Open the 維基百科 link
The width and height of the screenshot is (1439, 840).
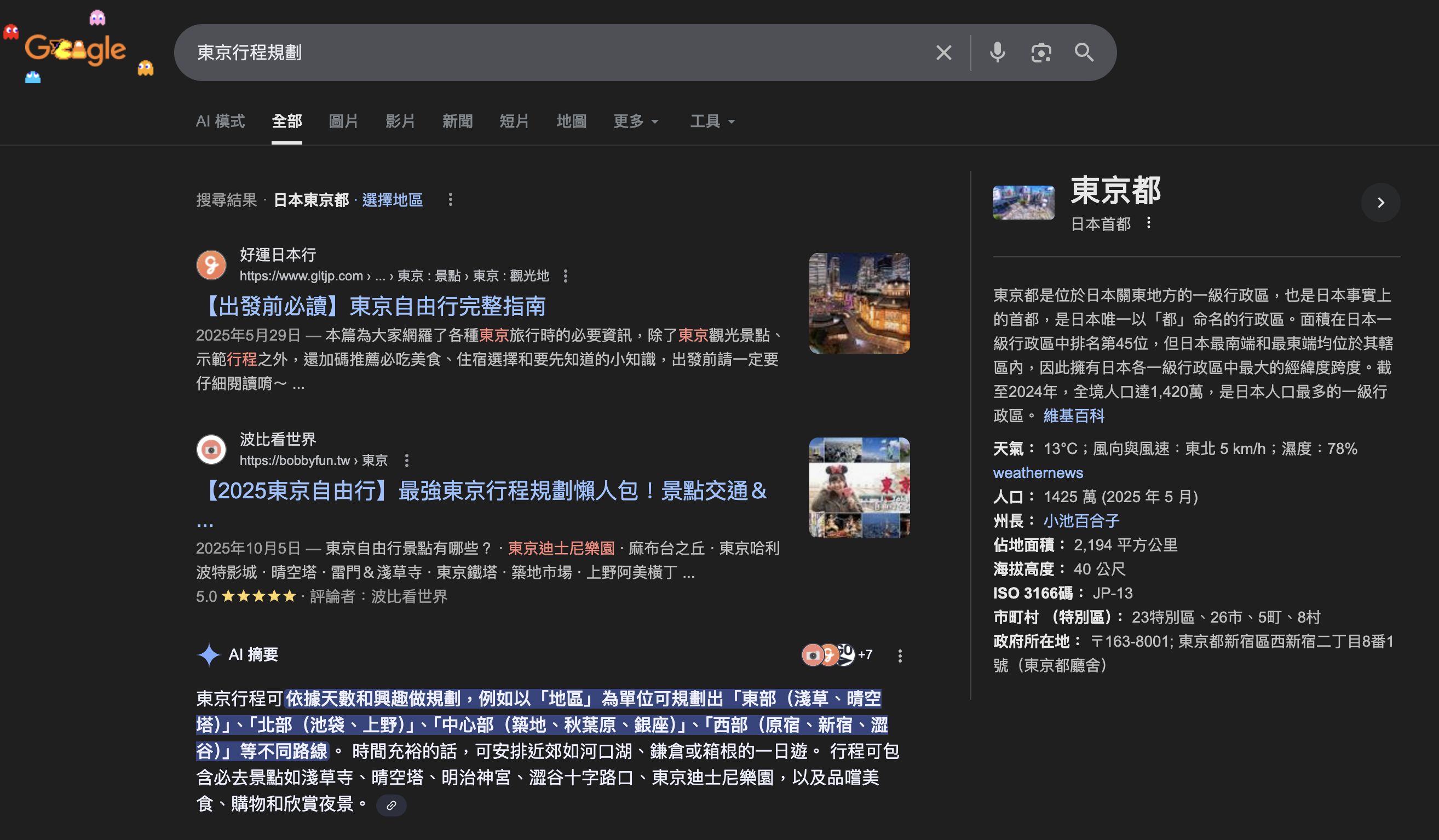point(1074,416)
